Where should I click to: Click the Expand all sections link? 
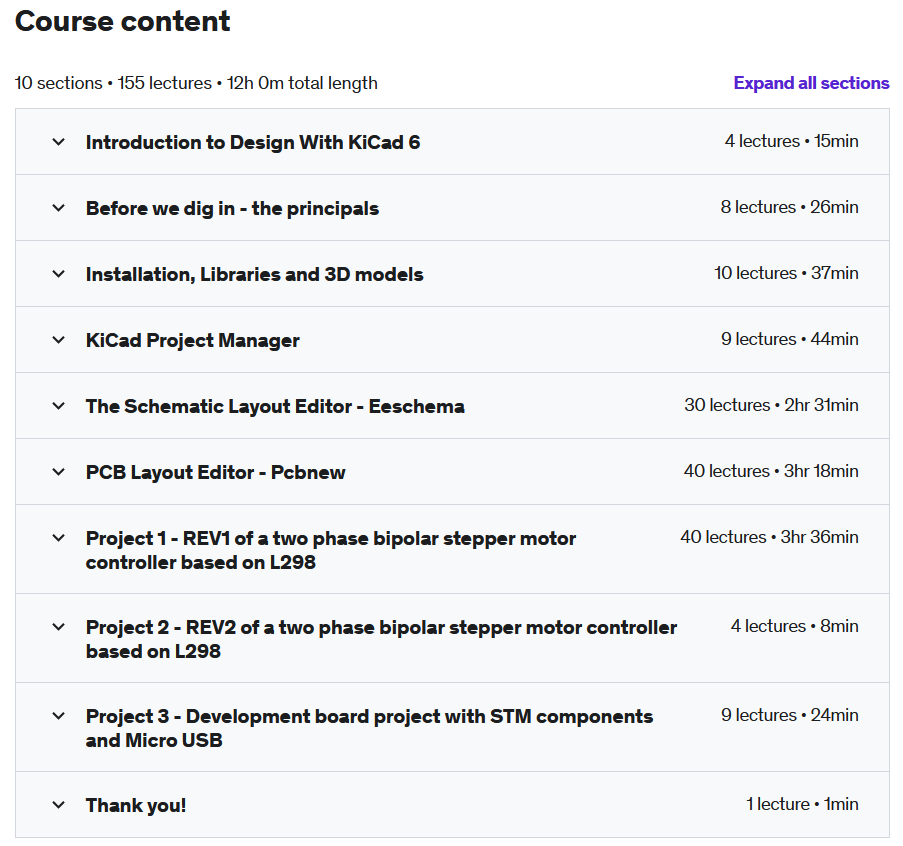click(811, 83)
